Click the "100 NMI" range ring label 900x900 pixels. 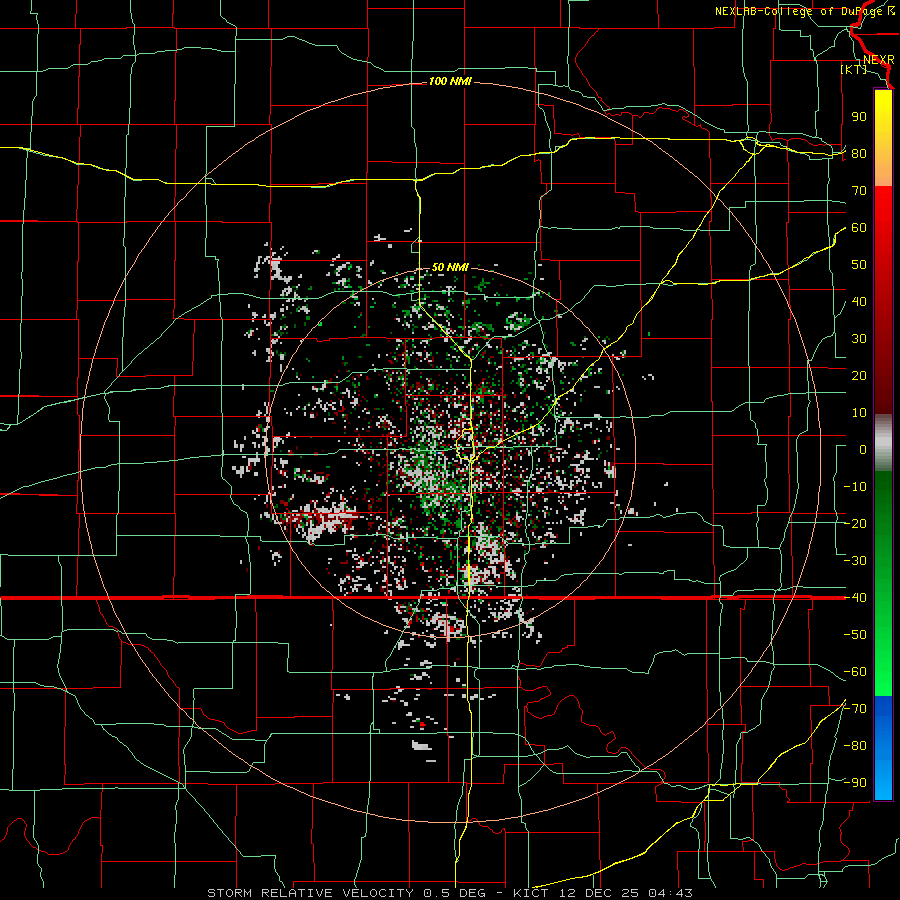tap(450, 82)
